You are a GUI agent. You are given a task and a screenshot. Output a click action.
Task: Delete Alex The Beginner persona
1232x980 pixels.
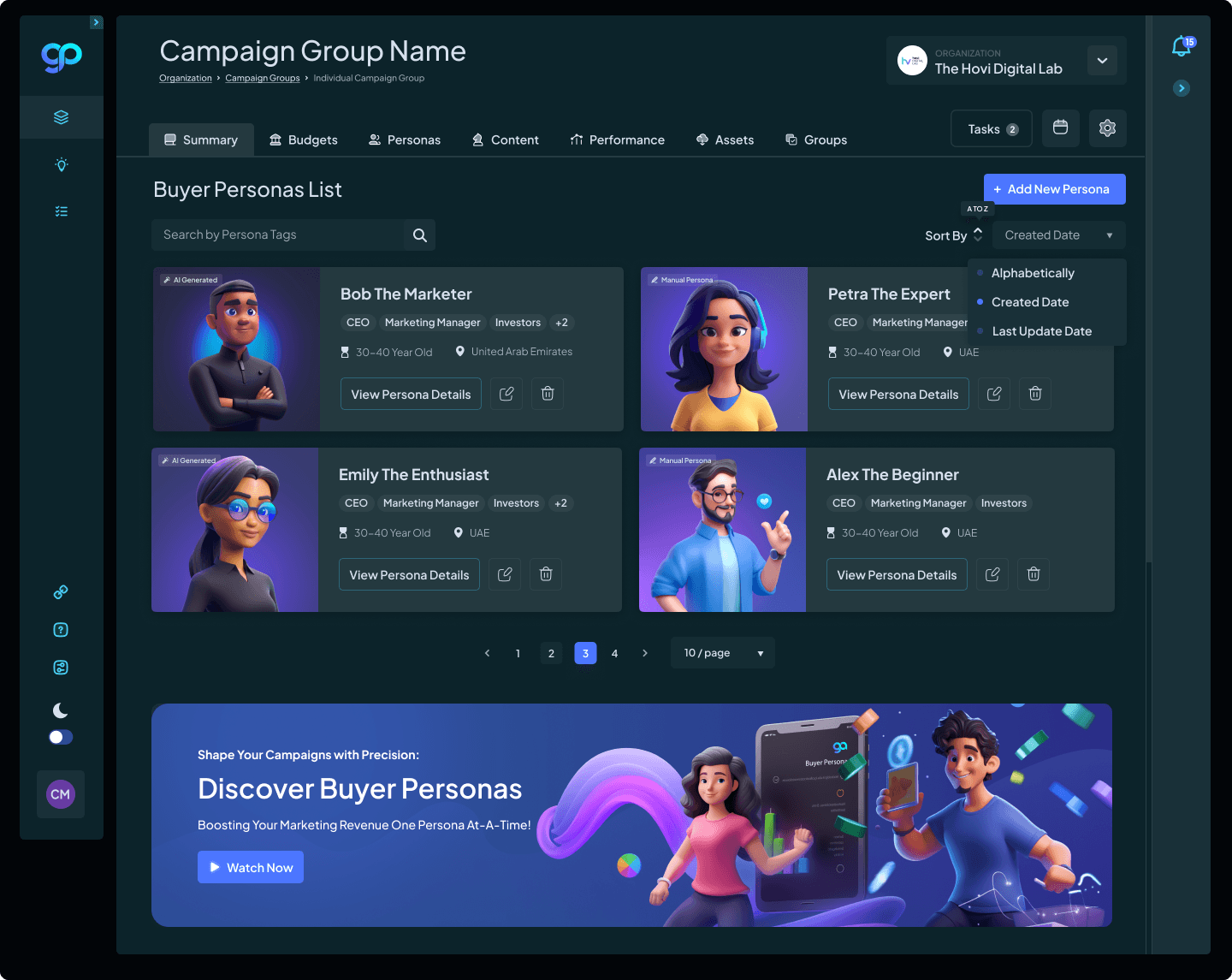click(x=1034, y=574)
